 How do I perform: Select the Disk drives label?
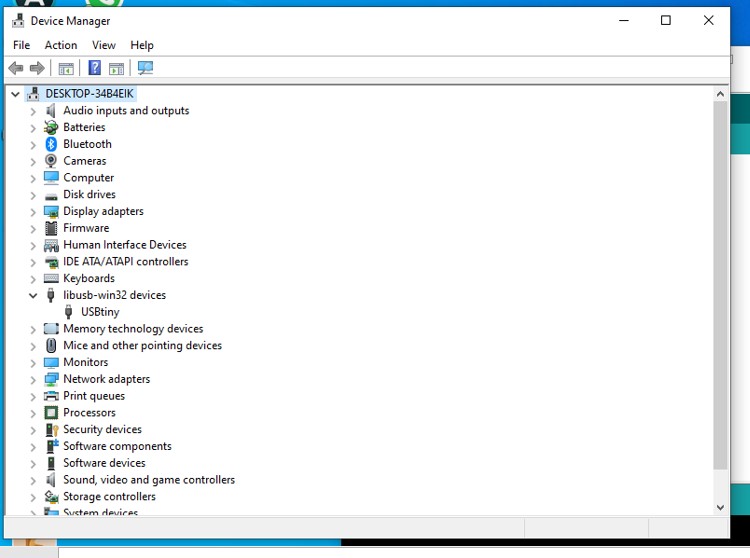89,195
